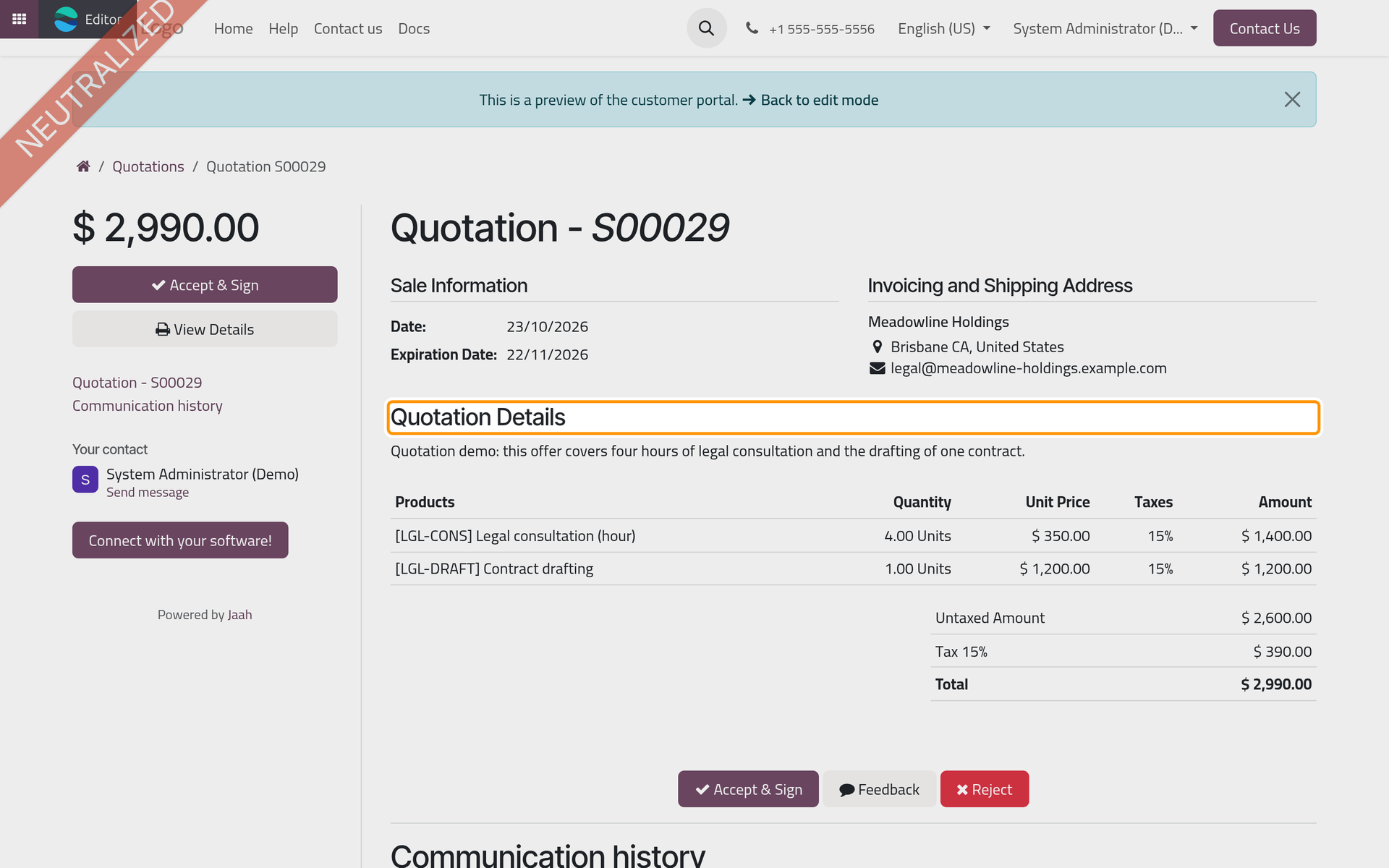Open Contact us menu item
The width and height of the screenshot is (1389, 868).
(x=348, y=28)
